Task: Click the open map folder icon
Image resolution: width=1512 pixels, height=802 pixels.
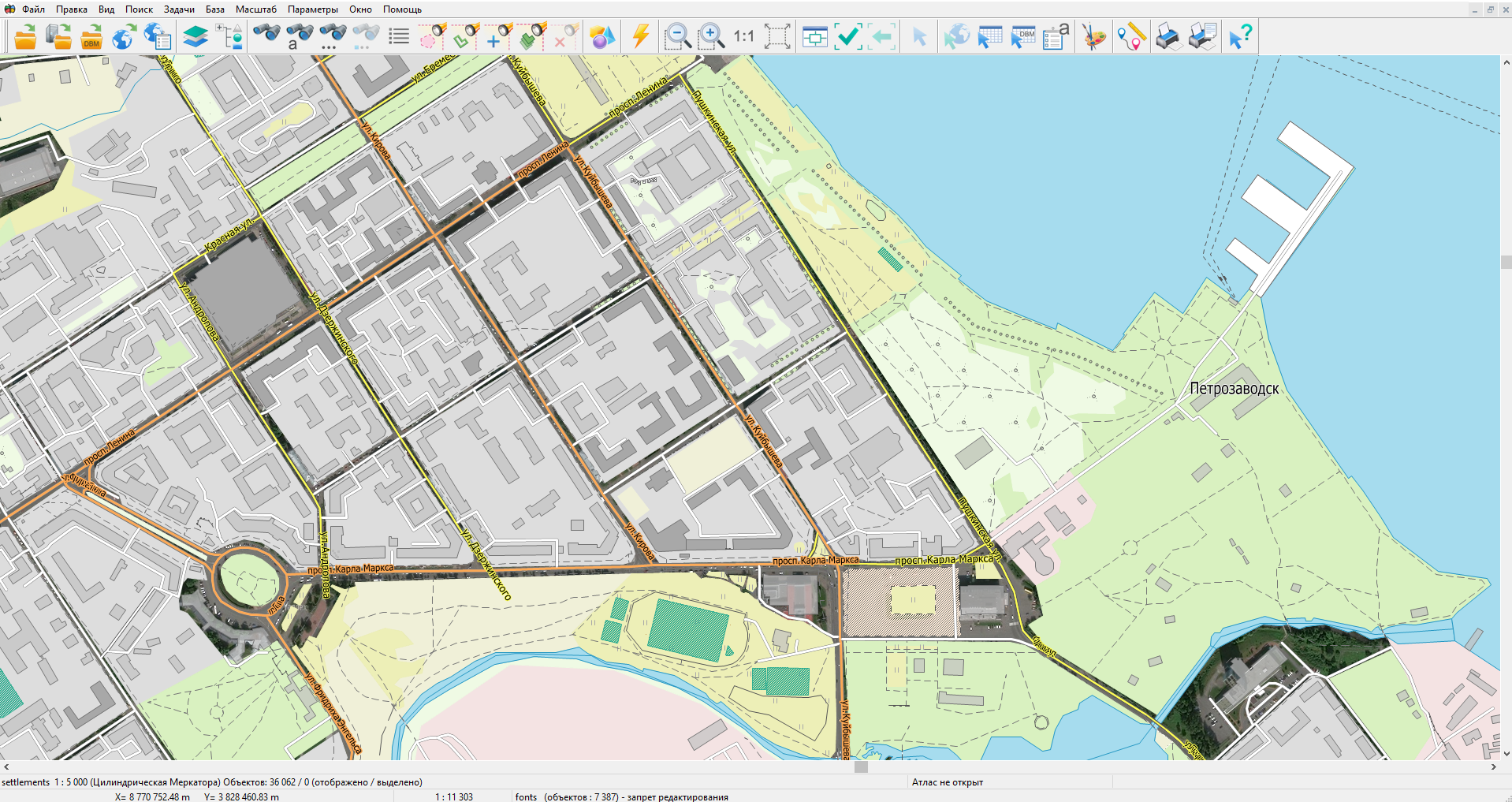Action: 25,36
